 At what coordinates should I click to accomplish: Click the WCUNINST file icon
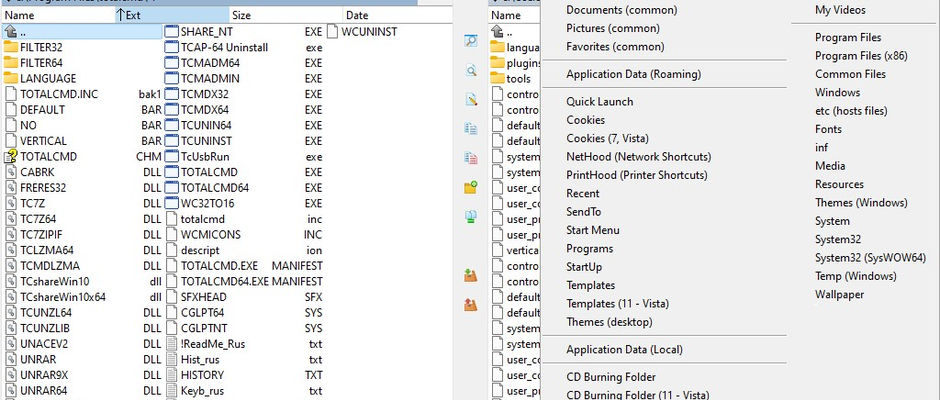pos(333,32)
